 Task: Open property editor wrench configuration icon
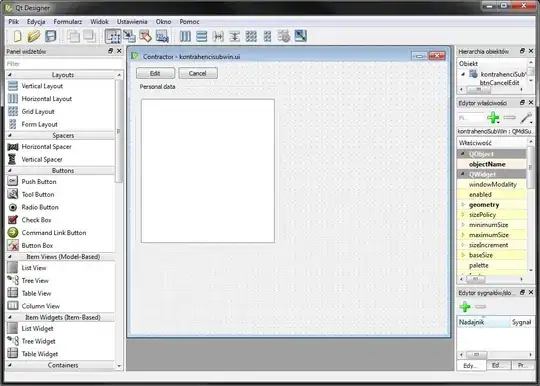coord(527,118)
